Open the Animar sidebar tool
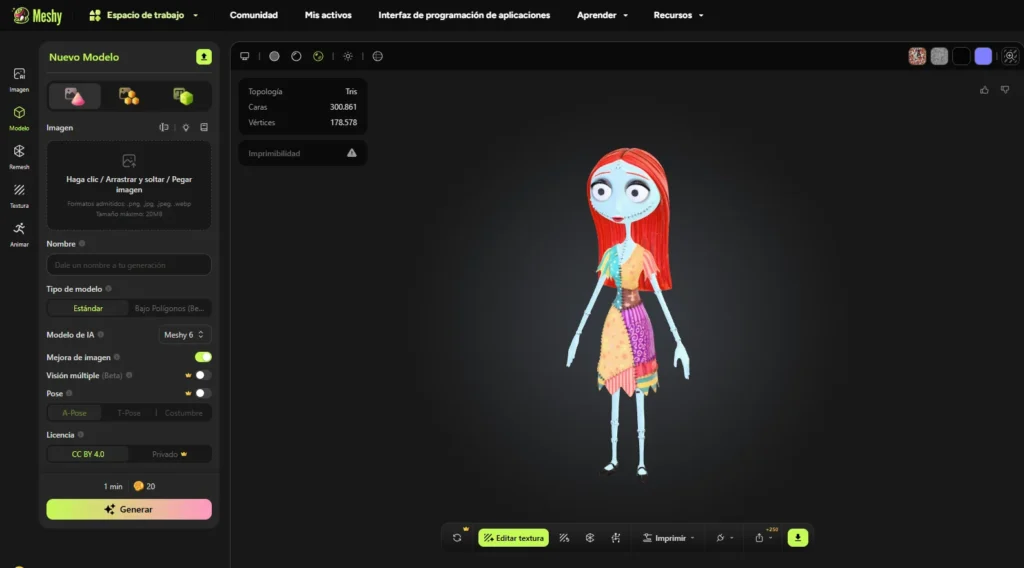 pos(19,232)
